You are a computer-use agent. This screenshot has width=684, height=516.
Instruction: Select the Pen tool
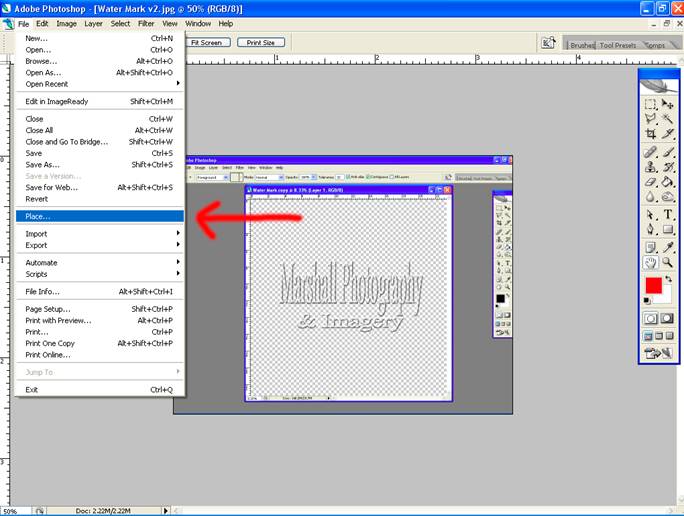[x=650, y=229]
